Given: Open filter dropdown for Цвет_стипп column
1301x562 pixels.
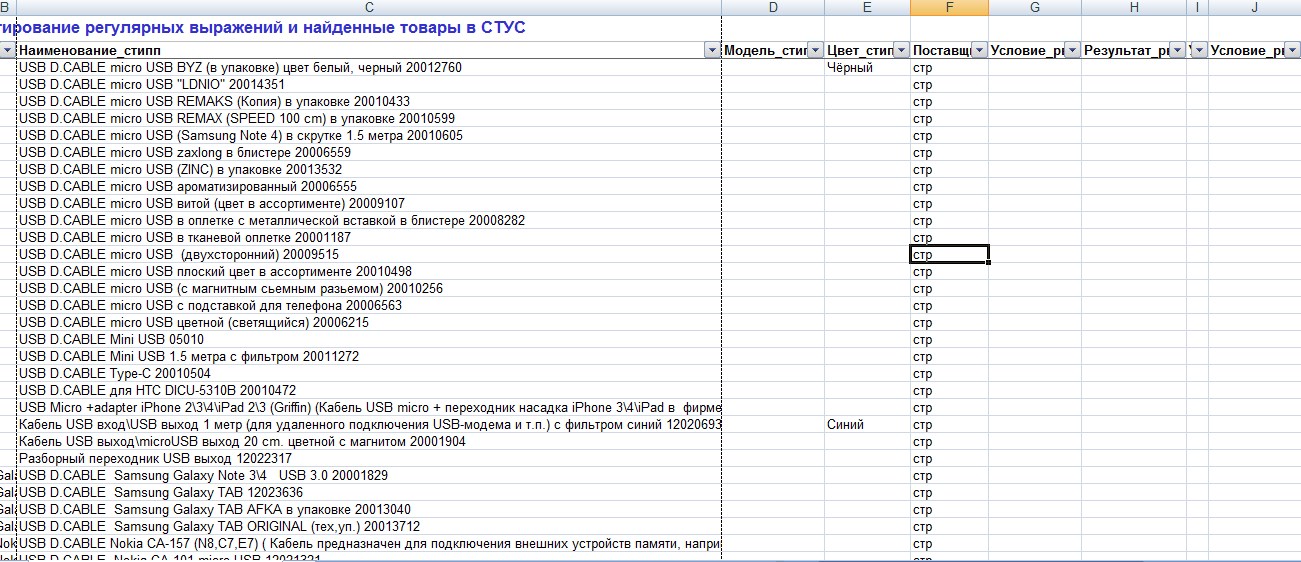Looking at the screenshot, I should coord(901,50).
